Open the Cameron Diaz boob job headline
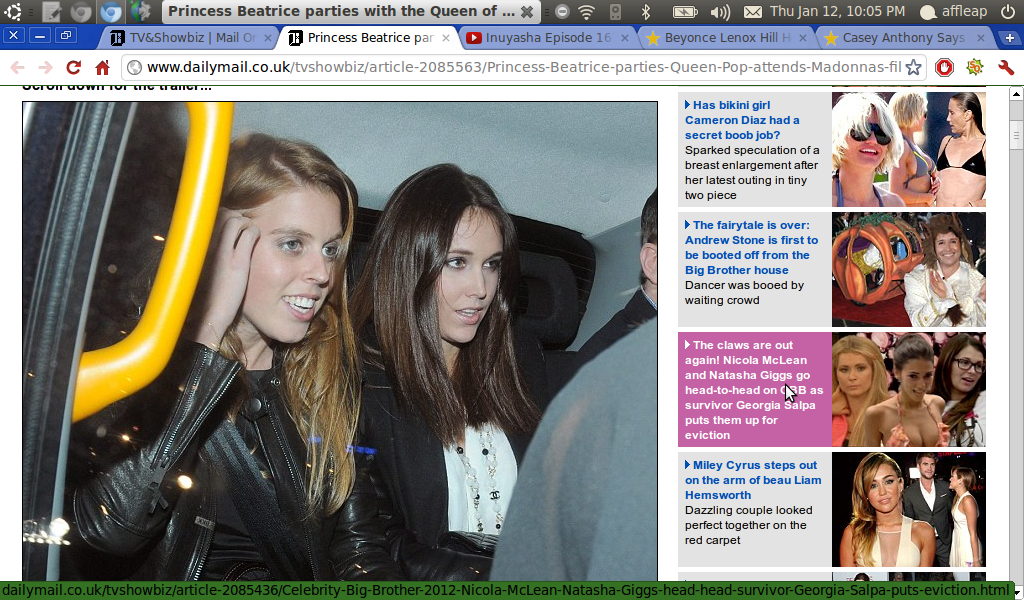1024x600 pixels. point(743,120)
